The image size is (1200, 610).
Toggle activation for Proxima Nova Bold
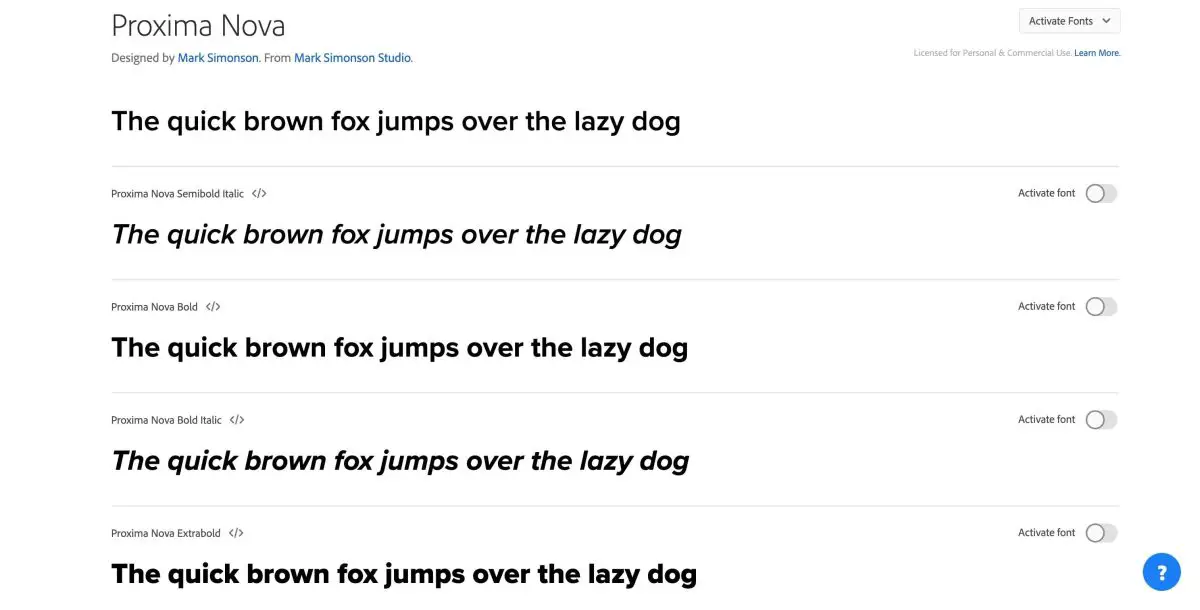point(1101,306)
